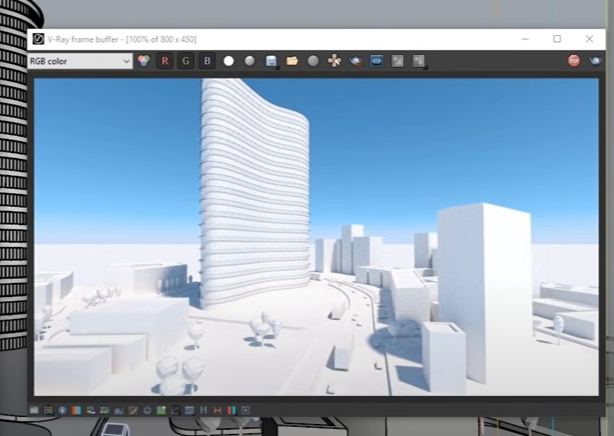The width and height of the screenshot is (614, 436).
Task: Enable Track mouse while rendering icon
Action: (356, 61)
